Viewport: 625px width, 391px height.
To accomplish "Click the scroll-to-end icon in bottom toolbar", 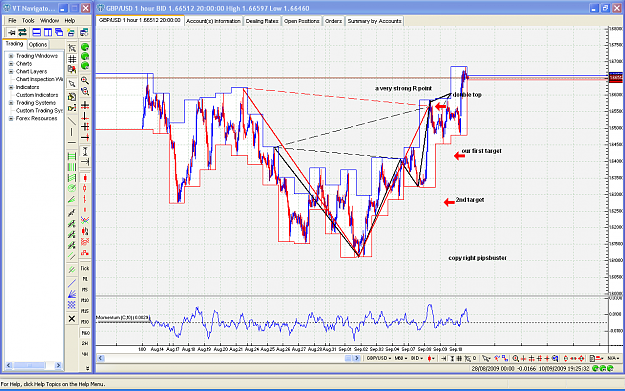I will [444, 358].
